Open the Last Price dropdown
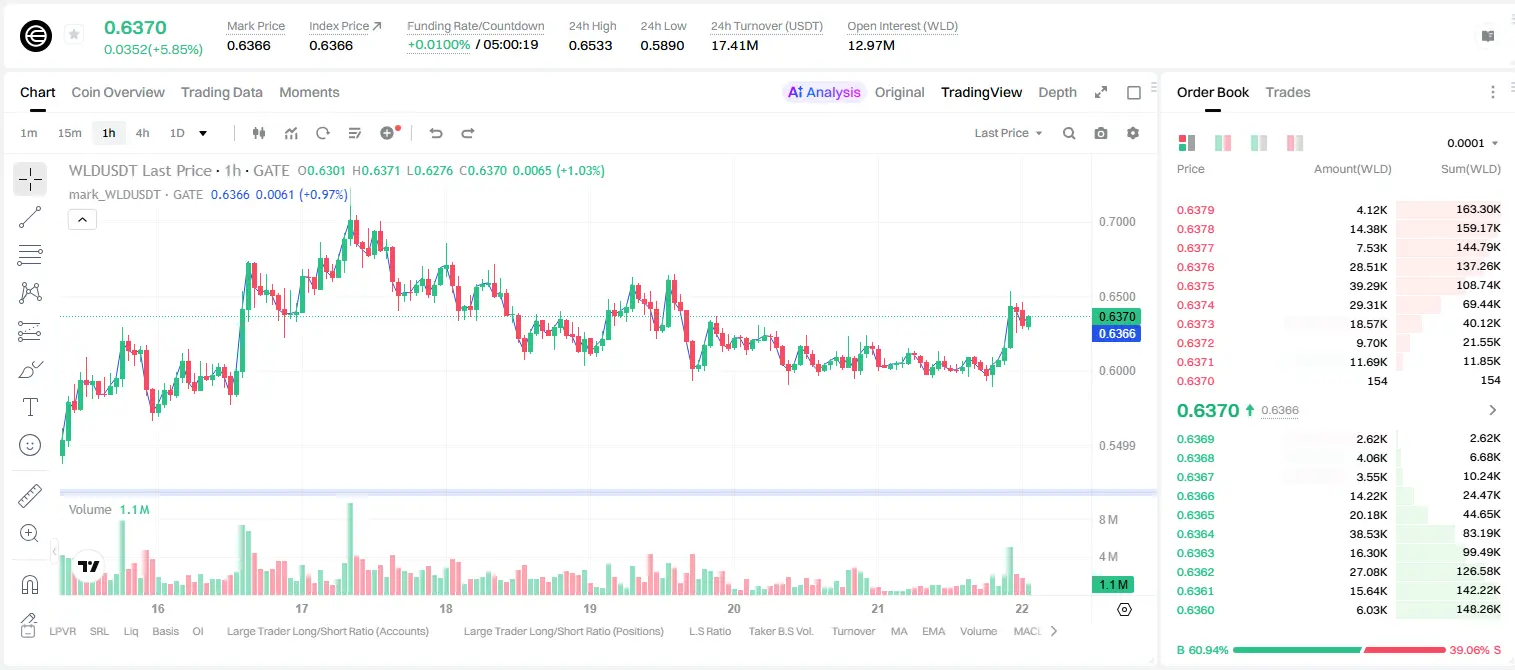The image size is (1515, 670). (x=1008, y=133)
